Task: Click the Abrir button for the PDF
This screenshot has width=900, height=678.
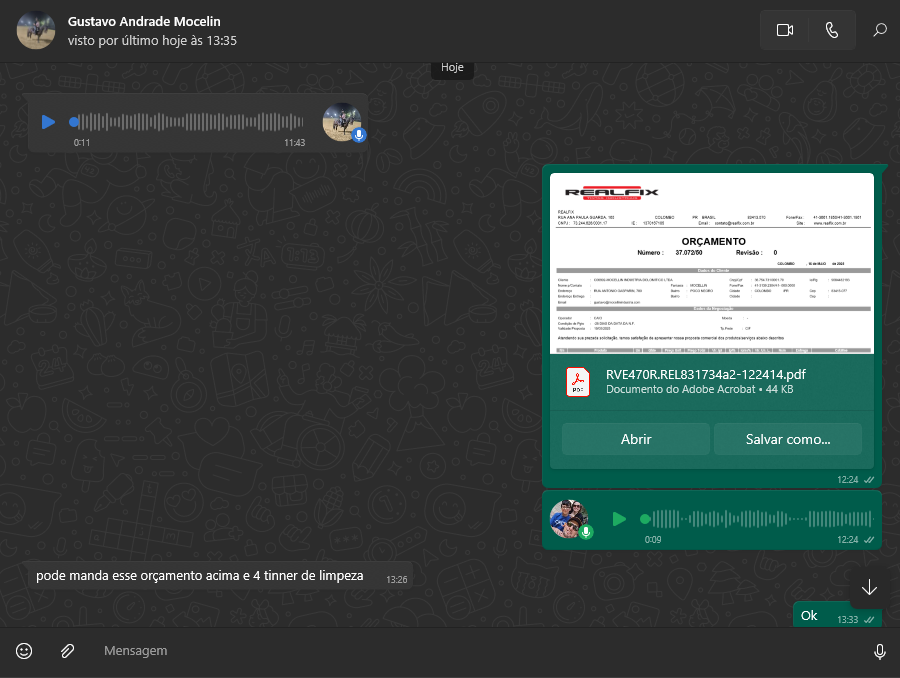Action: point(636,439)
